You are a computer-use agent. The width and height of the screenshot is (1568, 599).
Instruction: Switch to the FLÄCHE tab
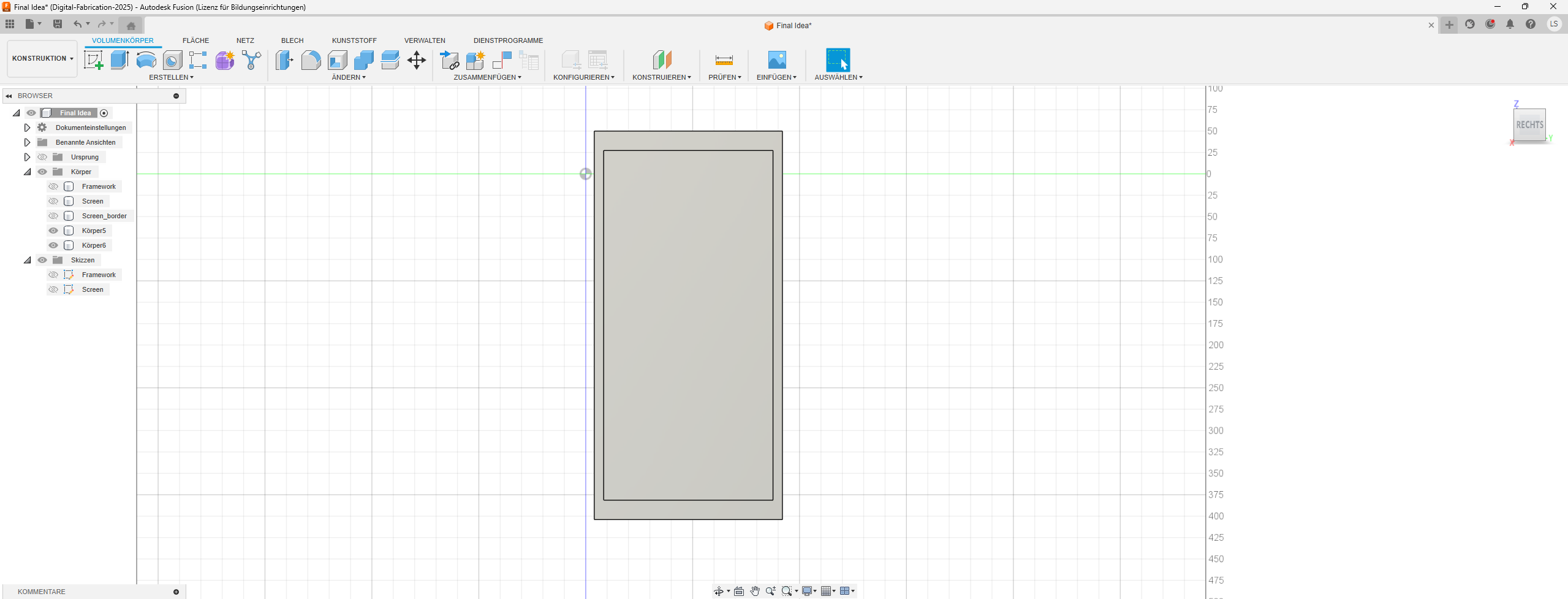[195, 40]
